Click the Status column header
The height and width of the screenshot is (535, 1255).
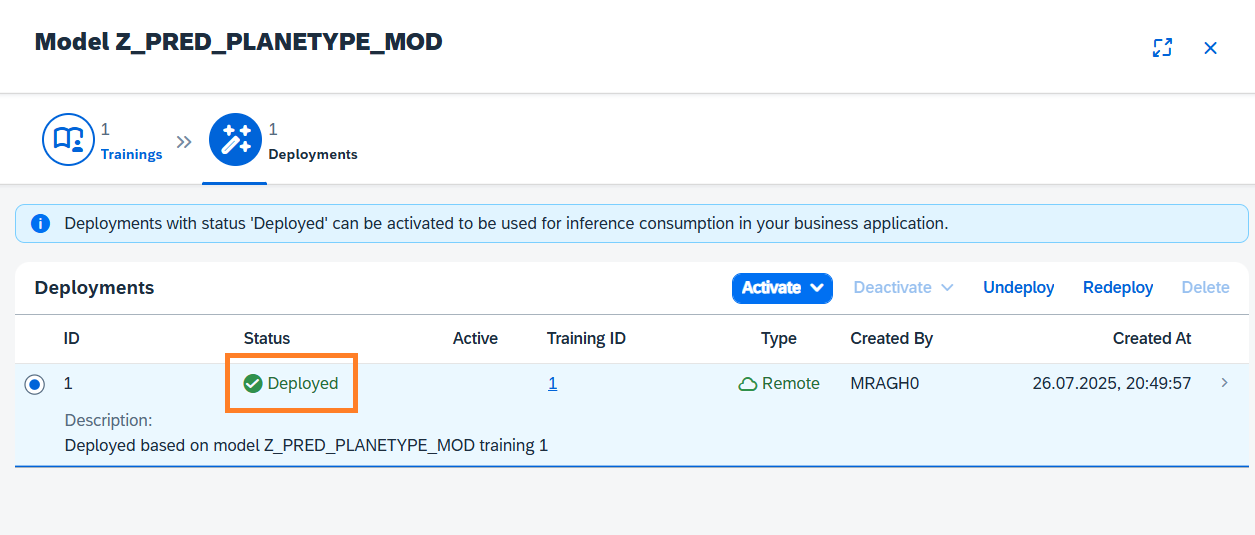click(x=267, y=339)
